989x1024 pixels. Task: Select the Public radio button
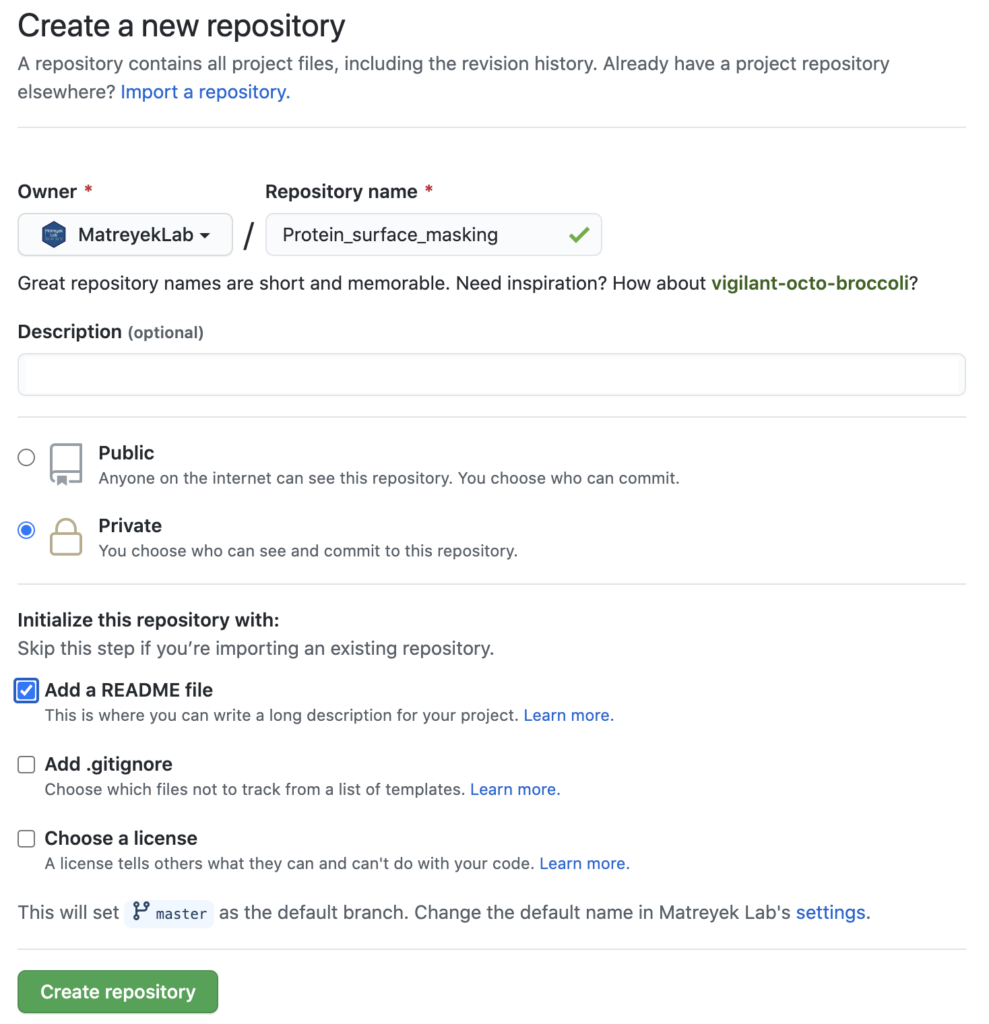pyautogui.click(x=26, y=457)
